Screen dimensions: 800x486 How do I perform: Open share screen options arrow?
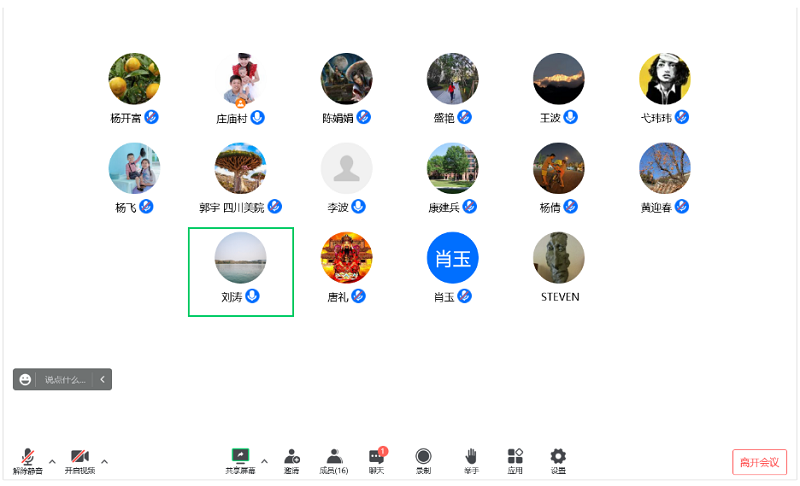click(x=264, y=461)
